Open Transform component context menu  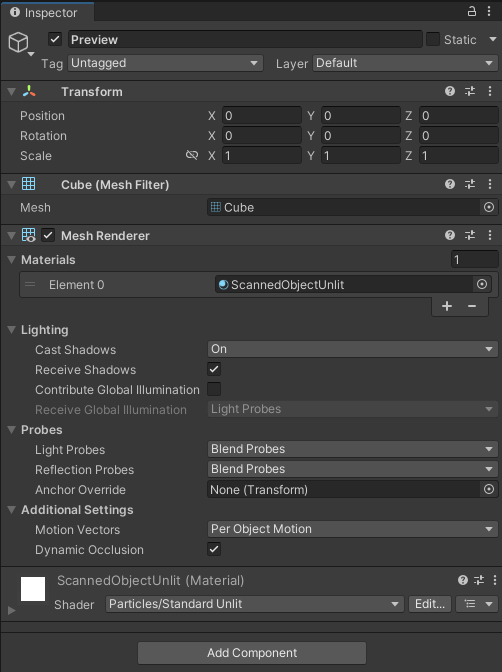[490, 91]
